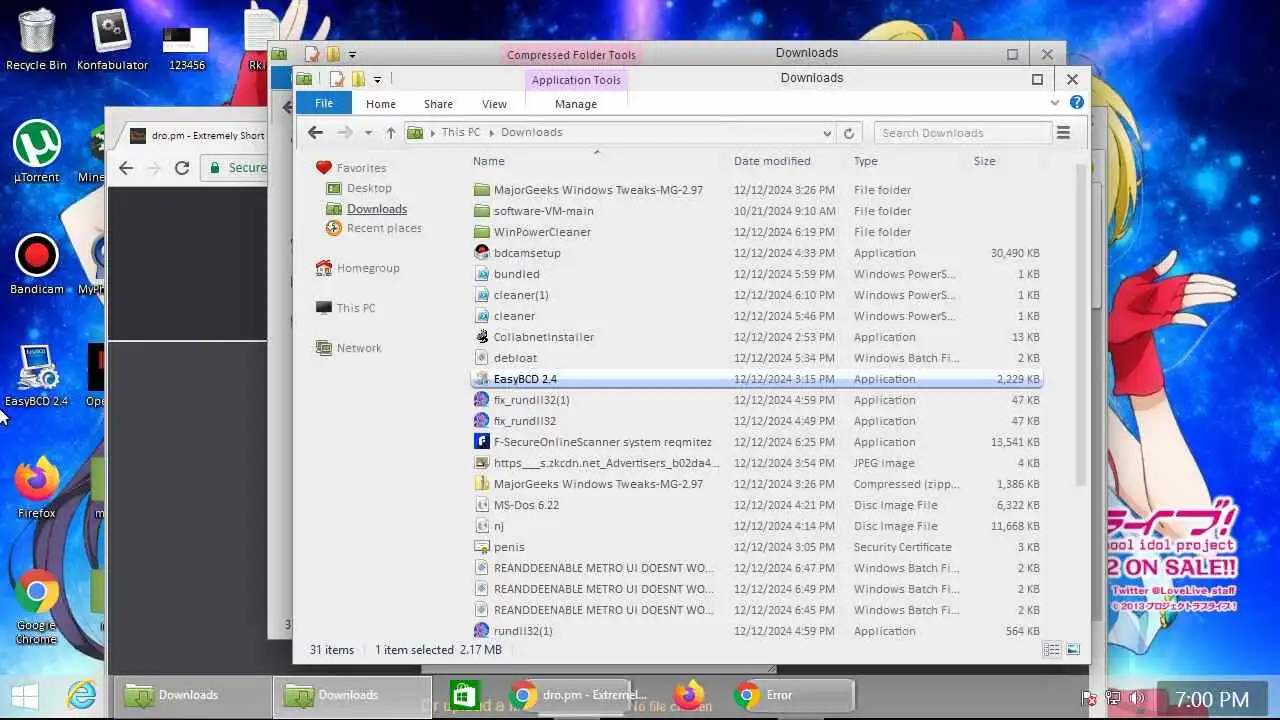Click the Firefox icon on the taskbar
This screenshot has width=1280, height=720.
(x=688, y=695)
